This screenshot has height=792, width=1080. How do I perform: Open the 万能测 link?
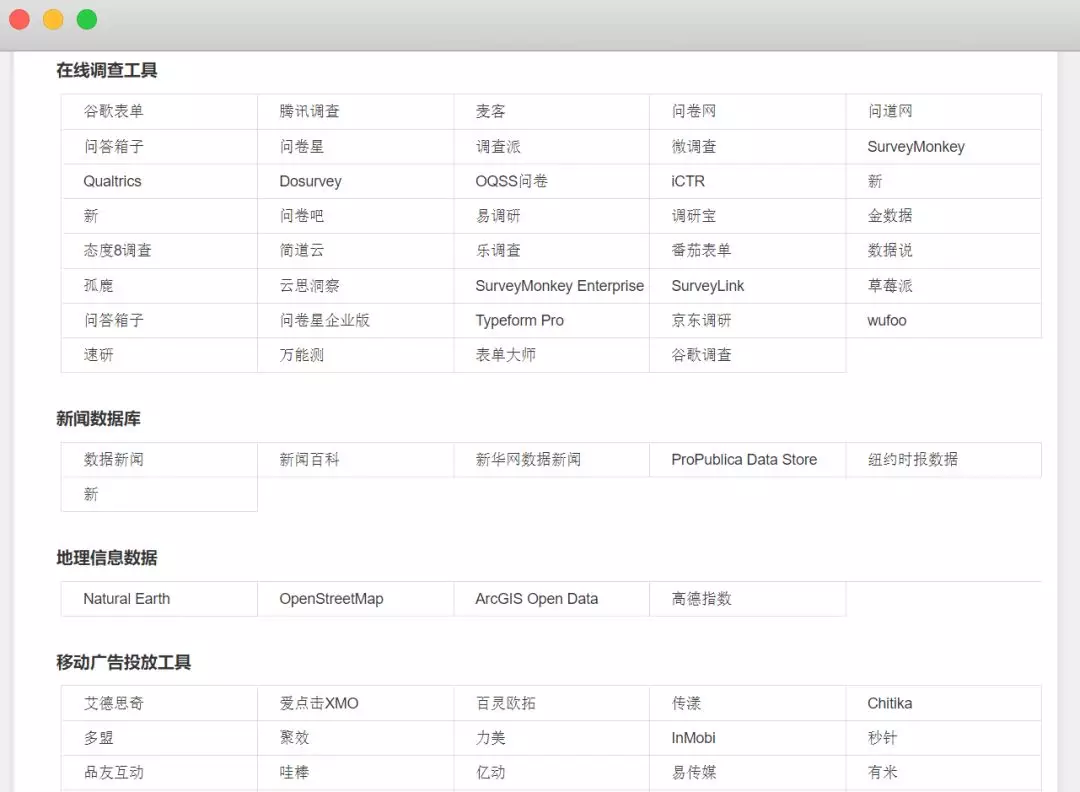(x=302, y=355)
